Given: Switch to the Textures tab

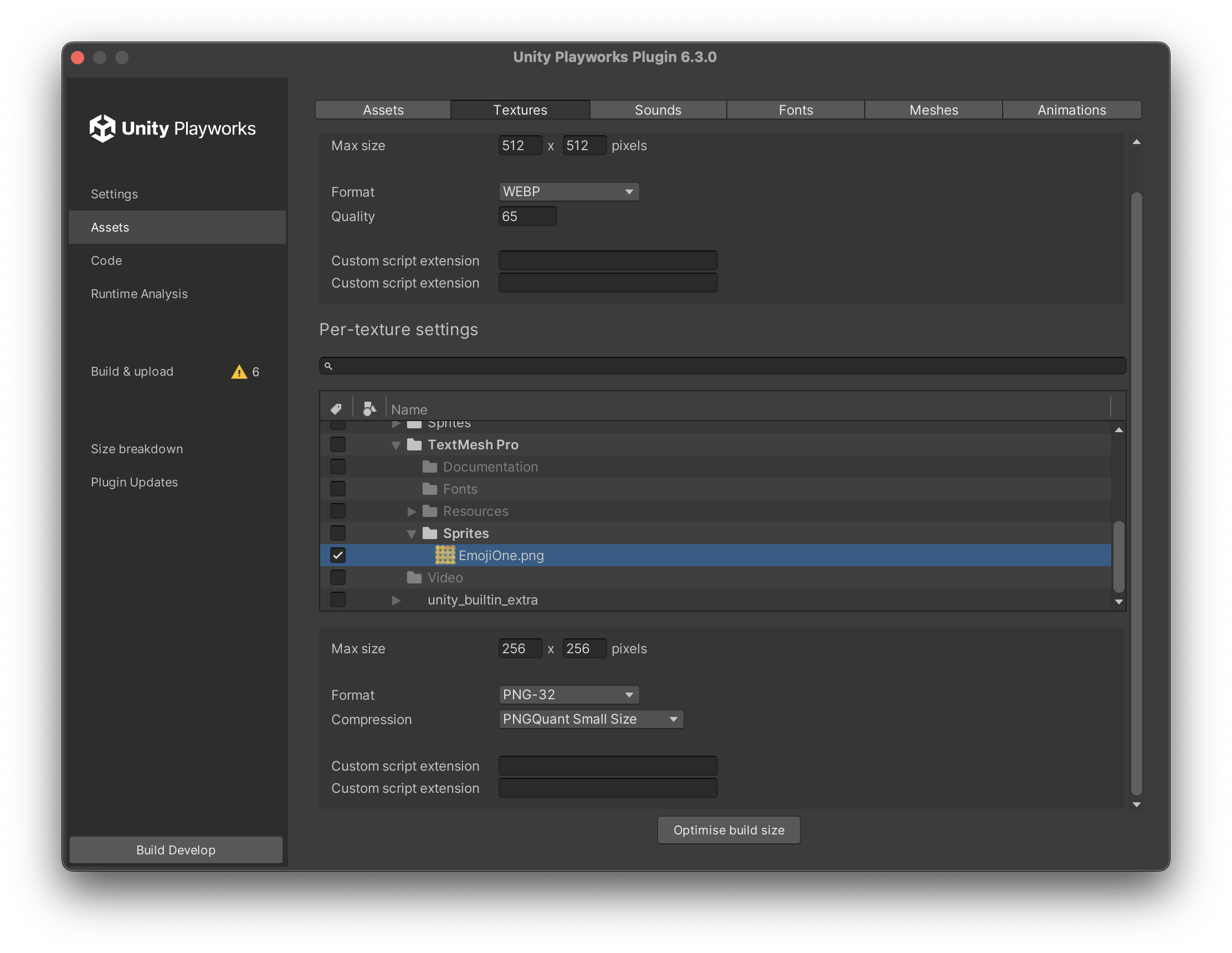Looking at the screenshot, I should click(x=520, y=110).
